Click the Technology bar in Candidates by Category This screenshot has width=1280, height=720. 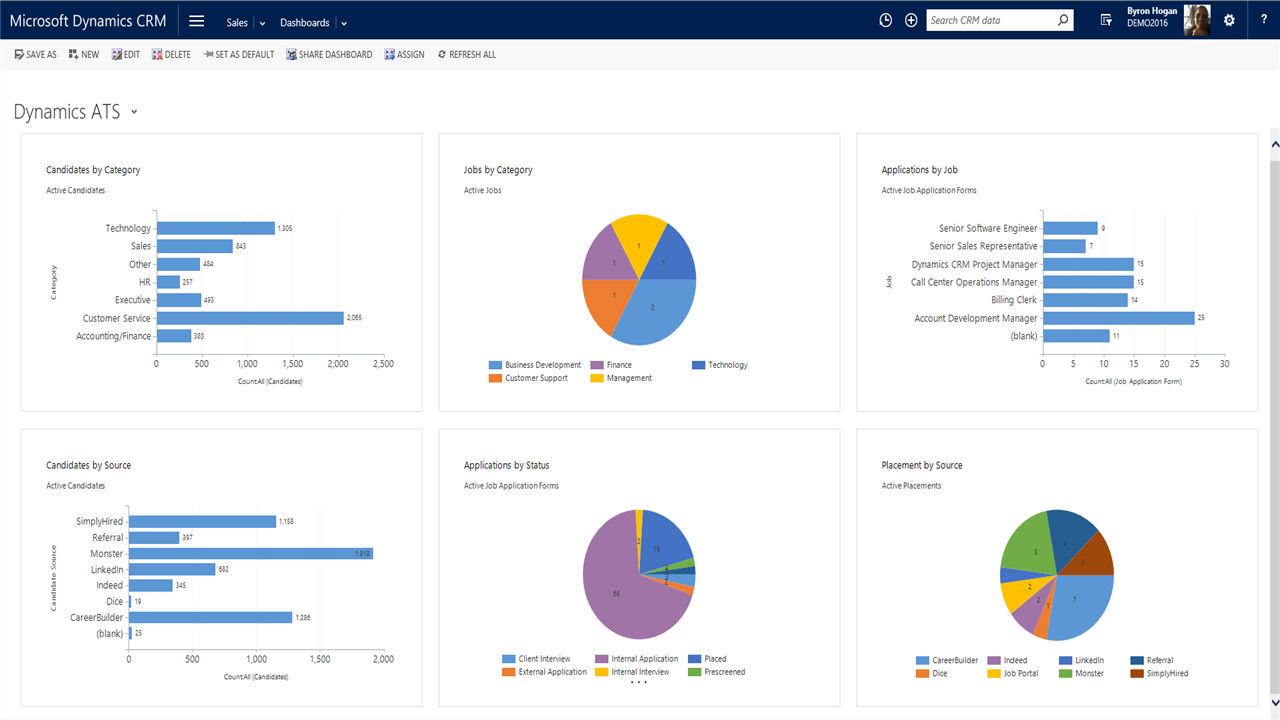point(216,228)
